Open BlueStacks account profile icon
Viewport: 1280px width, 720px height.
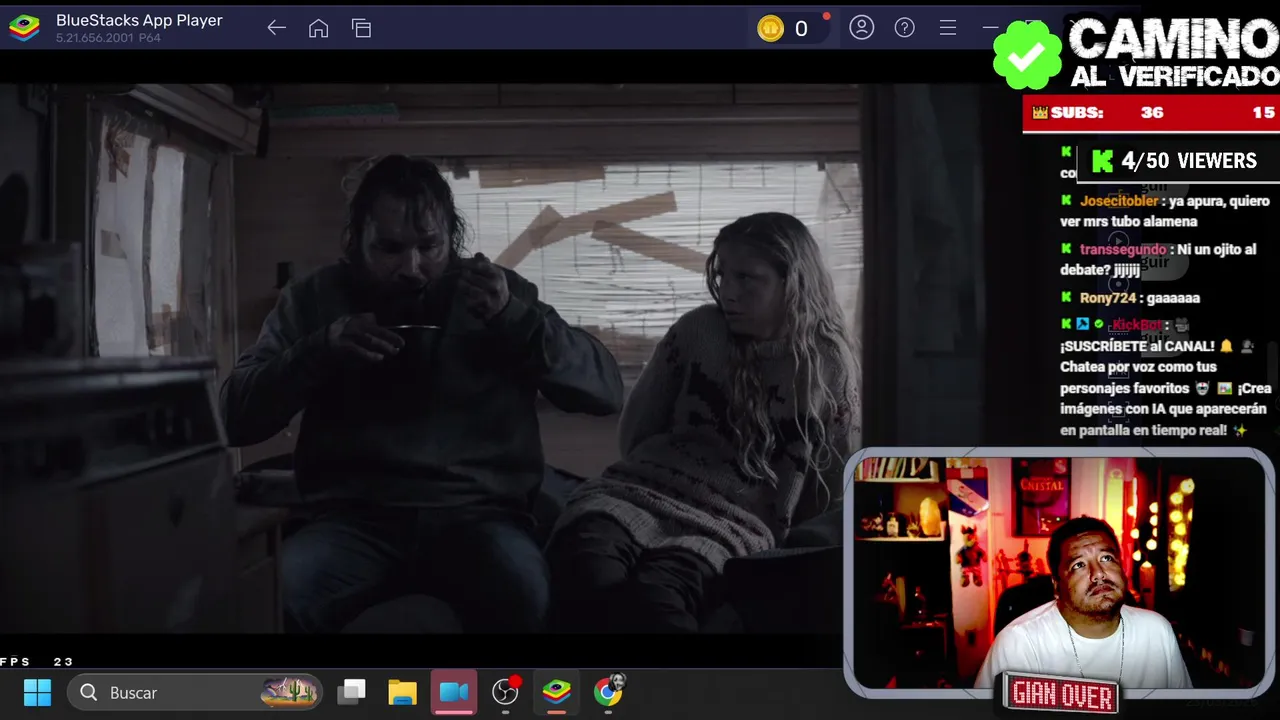(x=862, y=28)
